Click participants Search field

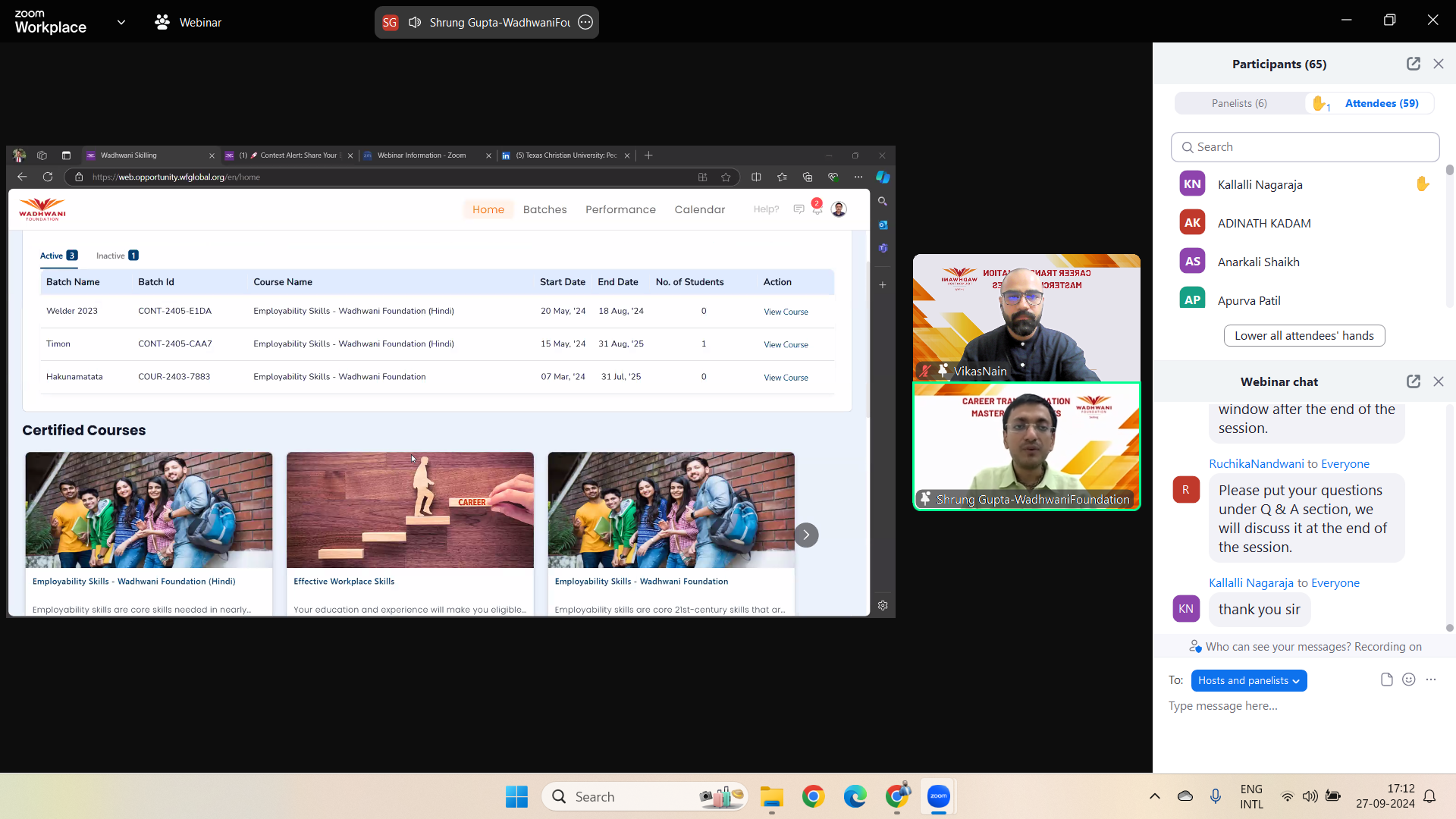click(1304, 147)
